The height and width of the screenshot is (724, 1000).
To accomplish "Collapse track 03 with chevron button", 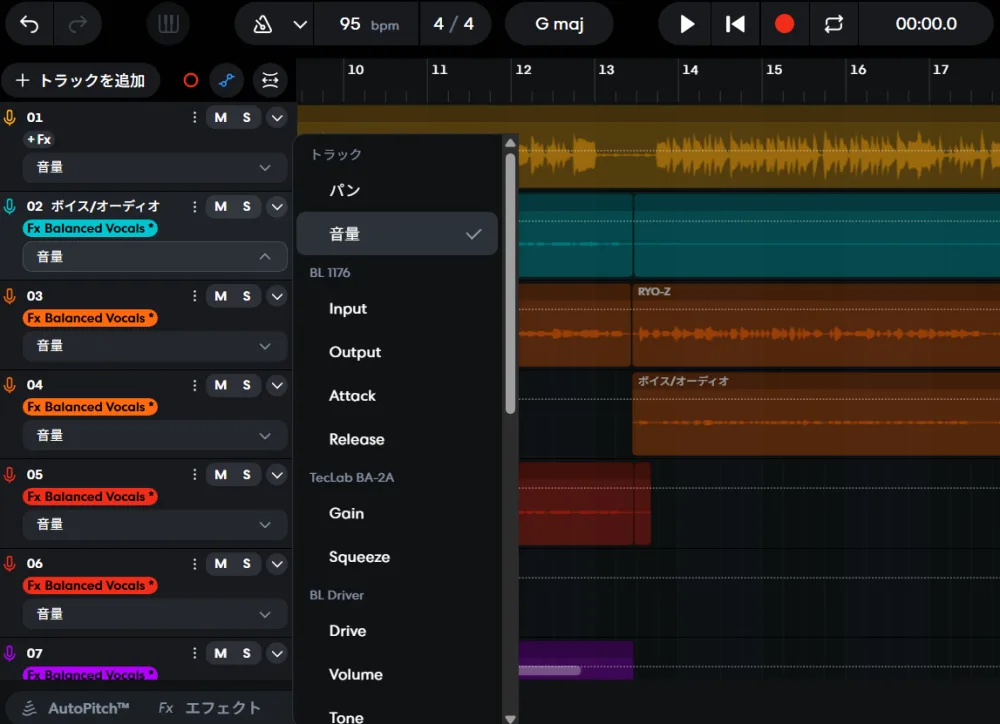I will [x=277, y=296].
